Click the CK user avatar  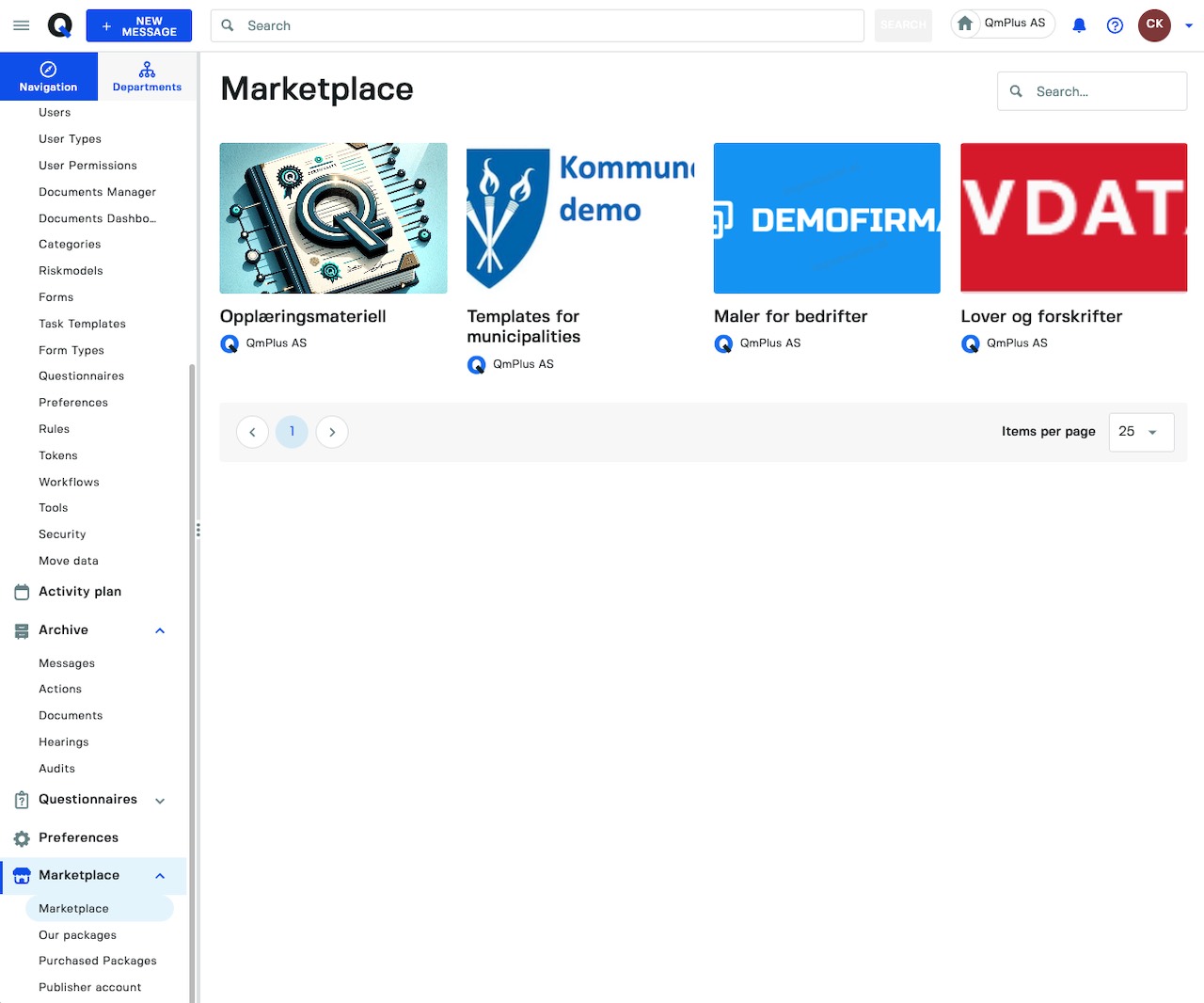coord(1154,24)
